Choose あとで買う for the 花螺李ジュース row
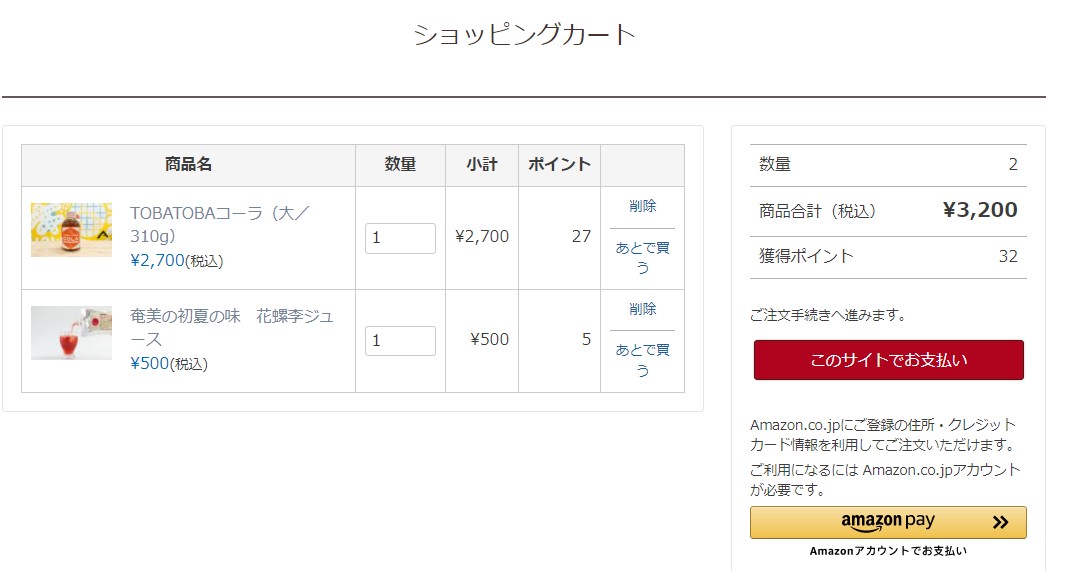1091x571 pixels. [x=643, y=360]
